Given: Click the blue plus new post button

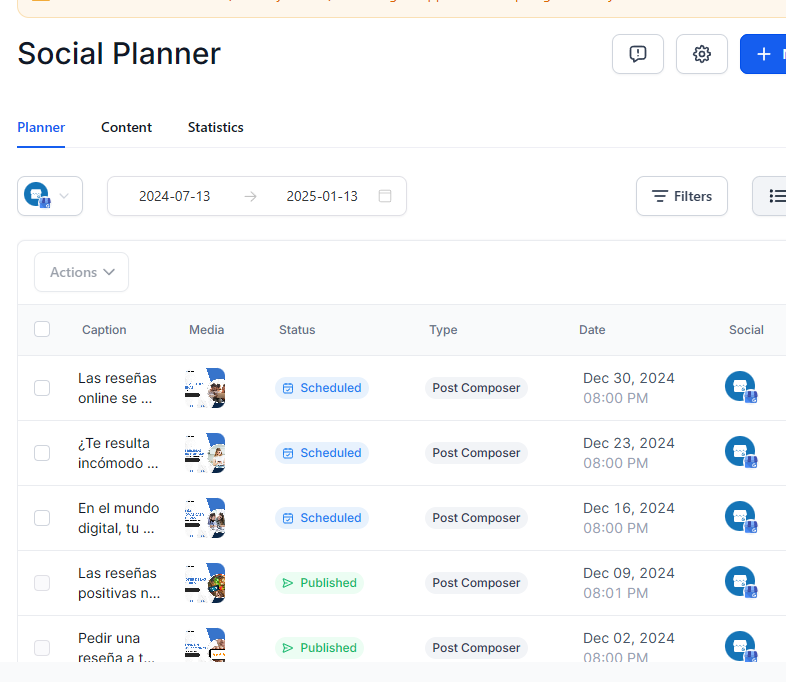Looking at the screenshot, I should 763,54.
